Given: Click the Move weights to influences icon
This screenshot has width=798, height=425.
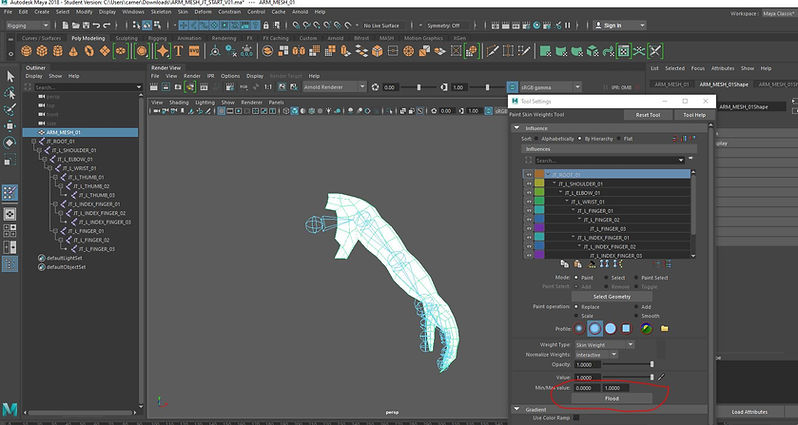Looking at the screenshot, I should (x=604, y=264).
